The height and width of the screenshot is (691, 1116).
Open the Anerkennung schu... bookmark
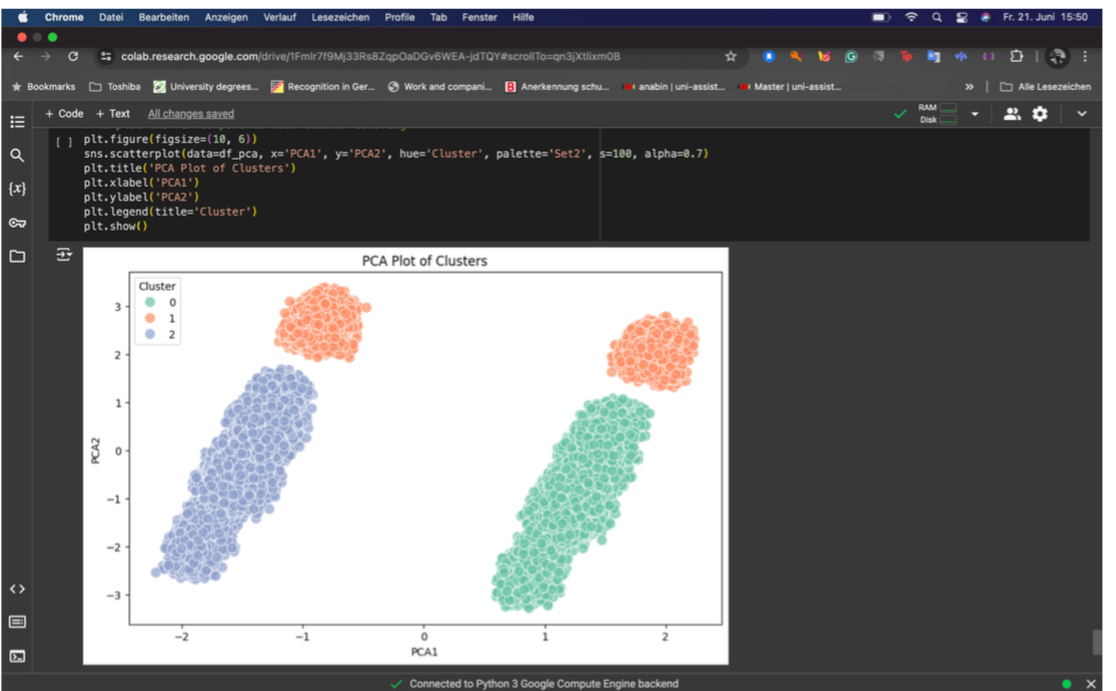[x=557, y=87]
